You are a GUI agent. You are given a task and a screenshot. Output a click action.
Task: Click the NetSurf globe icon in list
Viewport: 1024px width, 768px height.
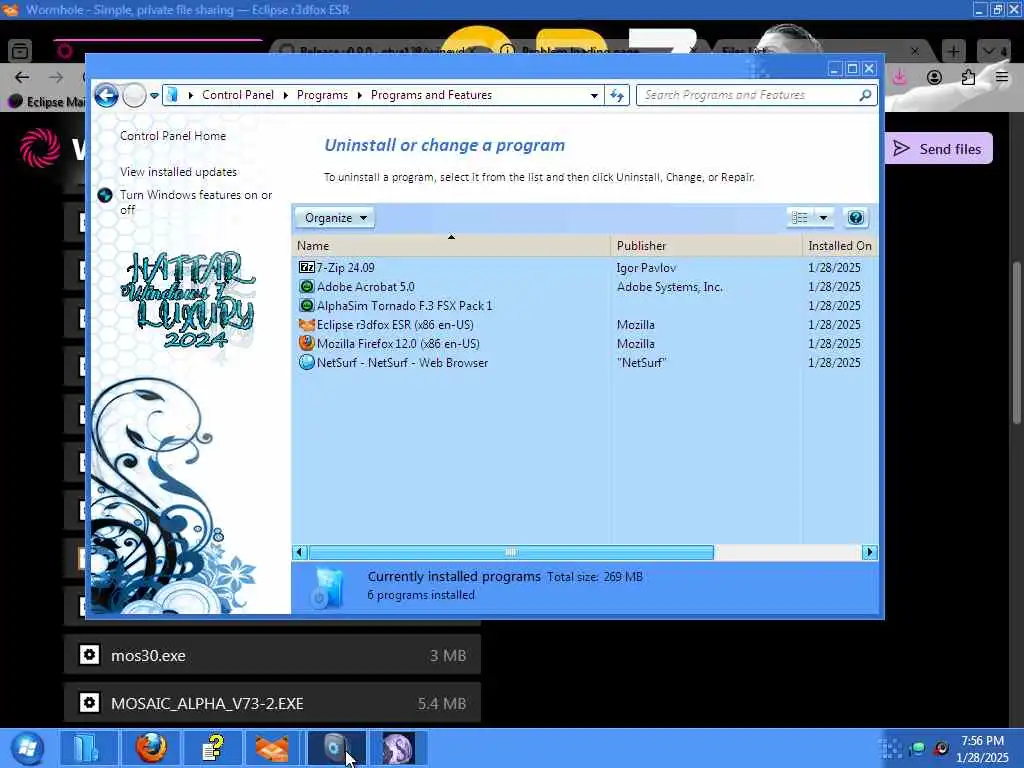tap(306, 362)
